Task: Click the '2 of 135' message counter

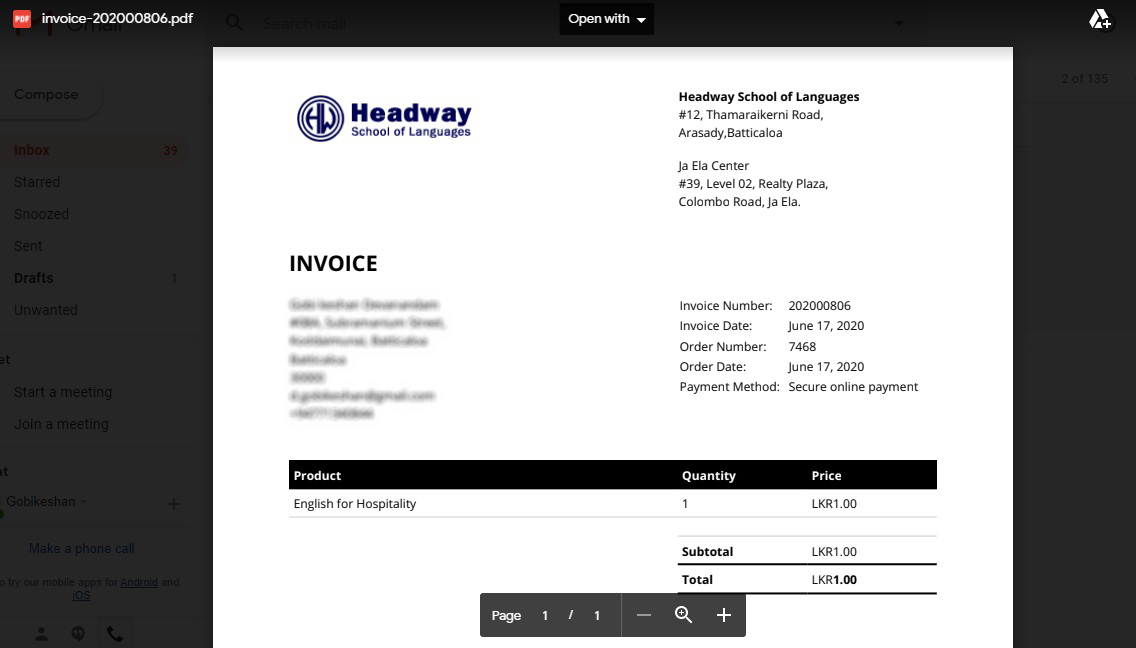Action: pyautogui.click(x=1085, y=78)
